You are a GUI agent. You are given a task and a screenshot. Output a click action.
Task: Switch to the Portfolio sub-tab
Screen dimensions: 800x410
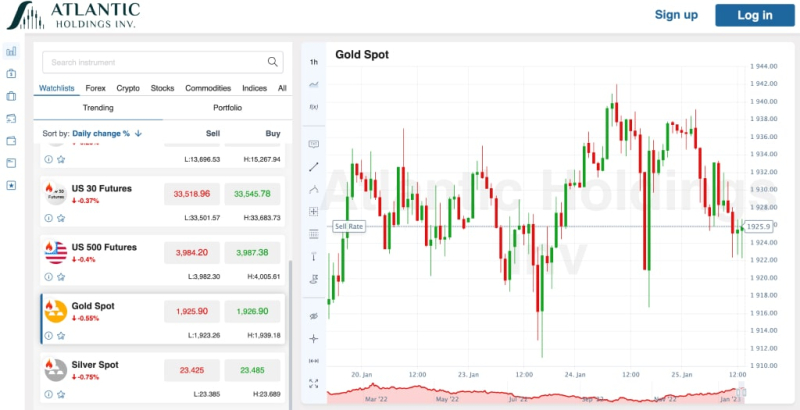(x=228, y=108)
